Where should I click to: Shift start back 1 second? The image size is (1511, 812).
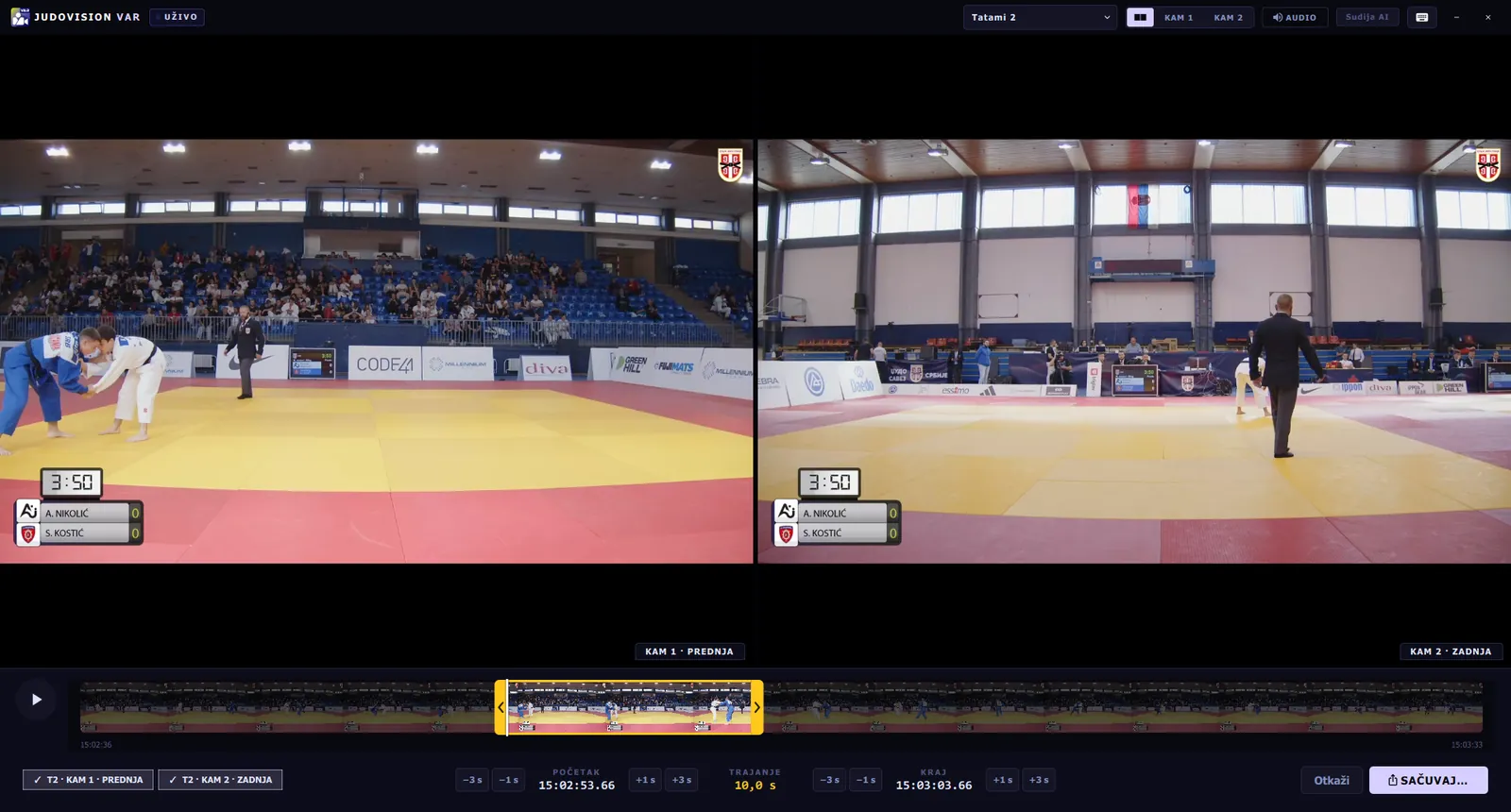[x=509, y=780]
